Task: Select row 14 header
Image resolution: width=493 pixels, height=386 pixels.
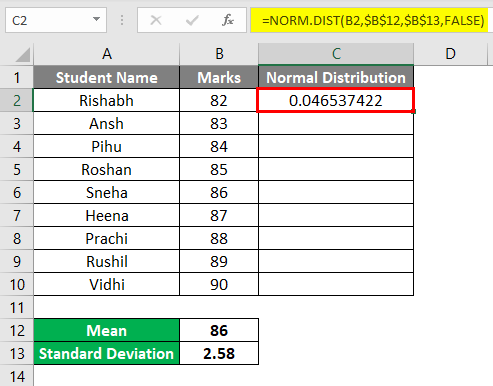Action: click(x=17, y=376)
